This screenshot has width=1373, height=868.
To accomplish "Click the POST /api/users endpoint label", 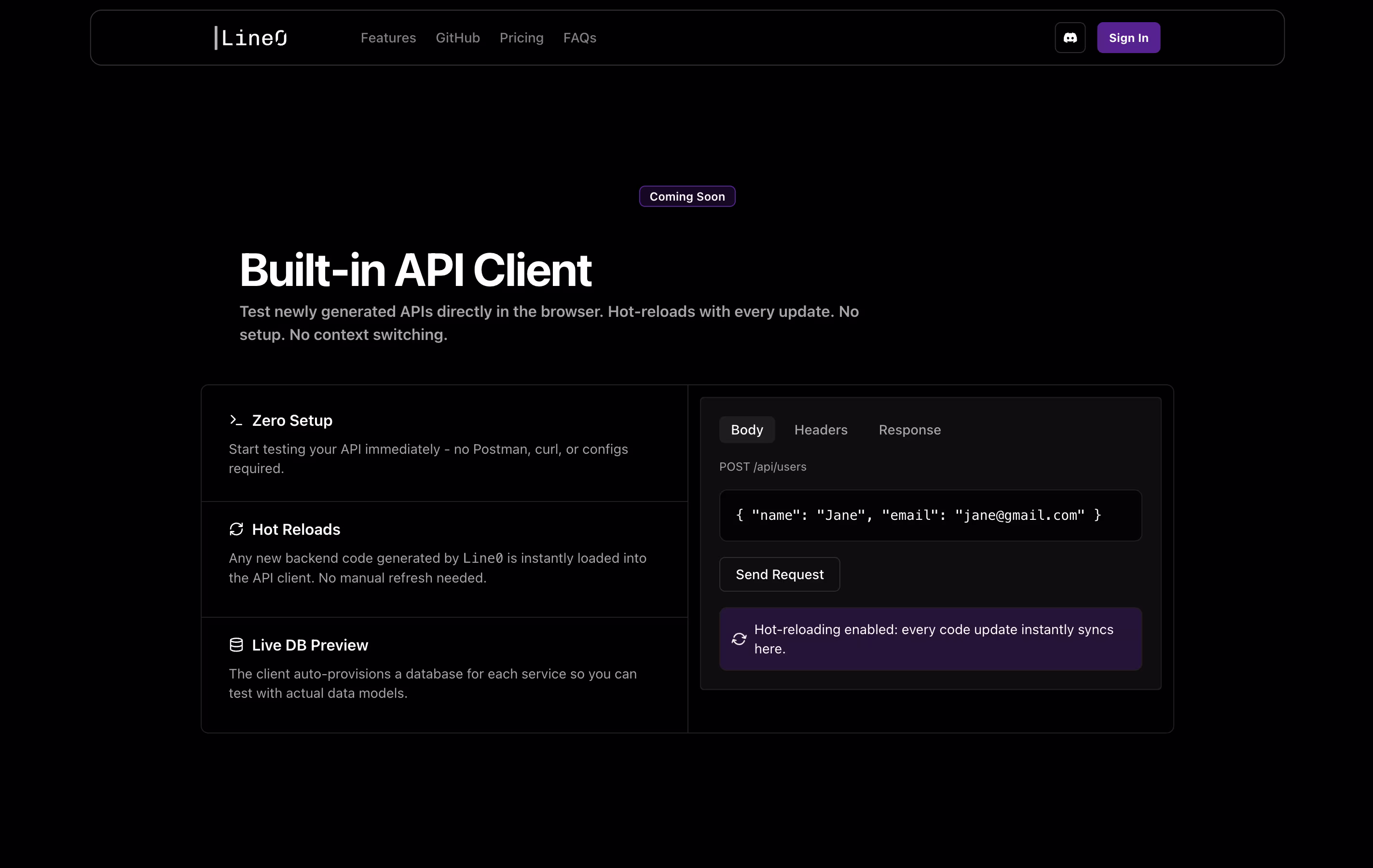I will [x=762, y=467].
